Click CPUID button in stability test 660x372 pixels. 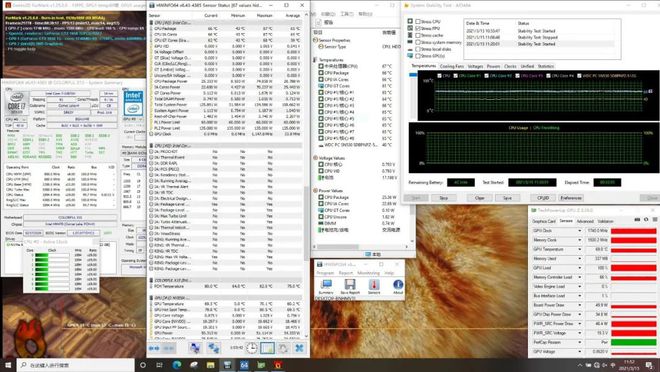543,198
